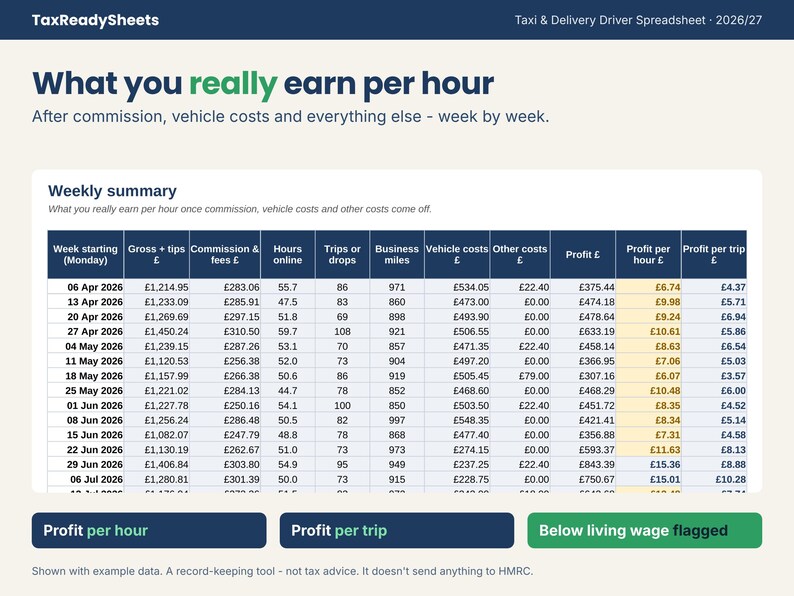The image size is (794, 596).
Task: Click the gross value £1,450.24
Action: point(156,331)
